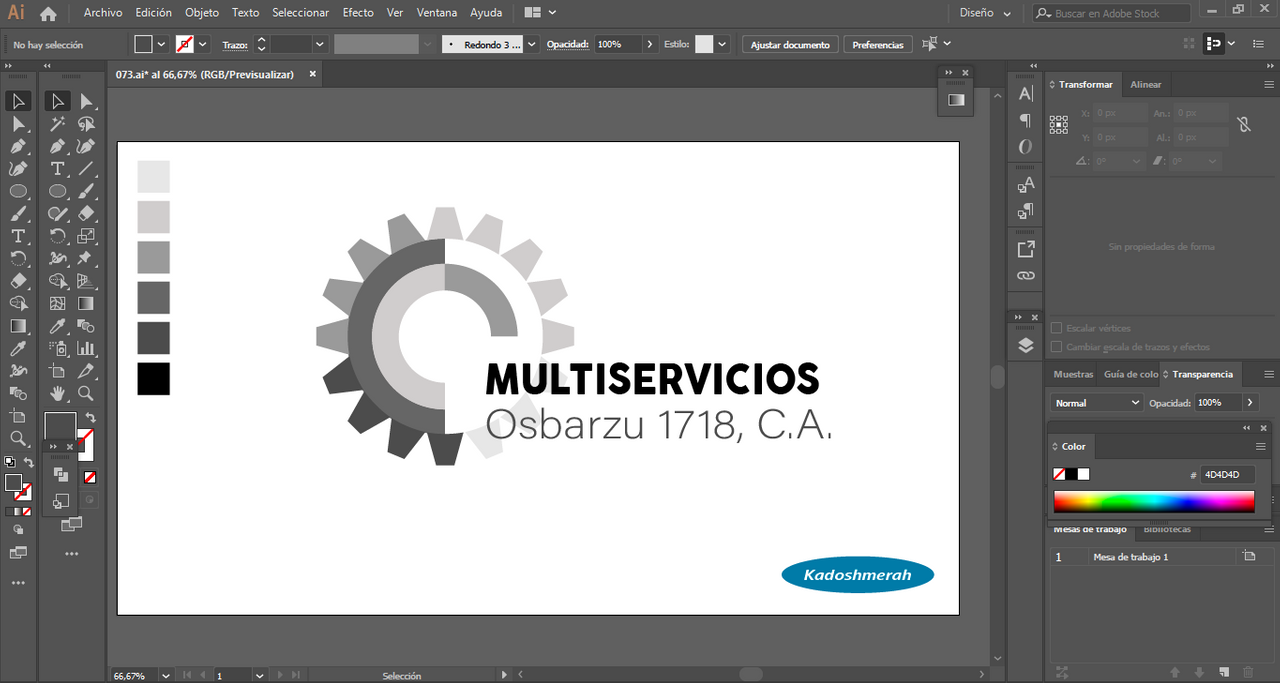Screen dimensions: 1280x683
Task: Go to the next artboard in status bar
Action: (x=280, y=676)
